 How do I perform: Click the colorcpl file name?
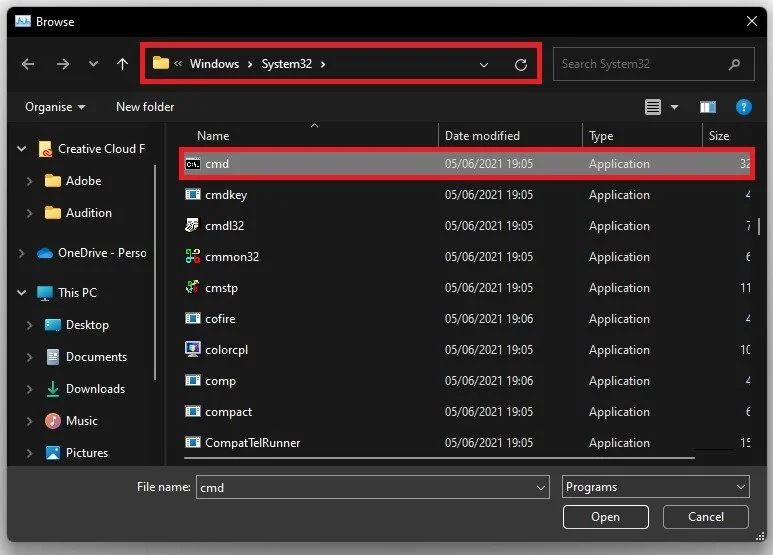tap(226, 350)
